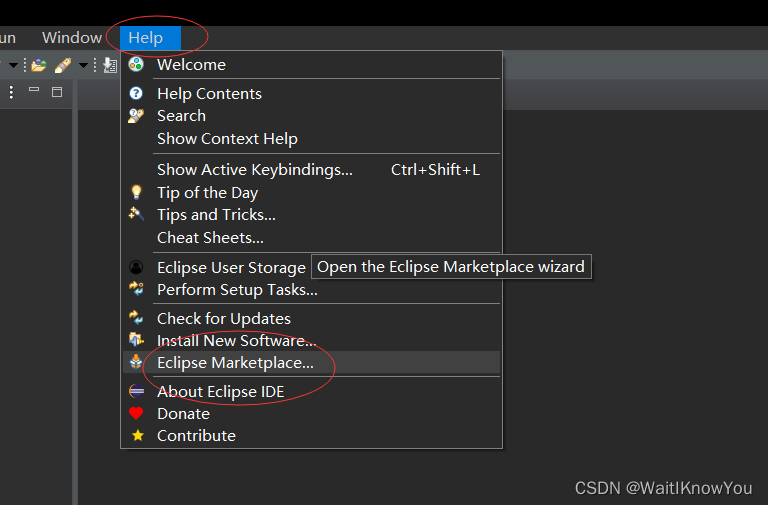Open the side panel View Menu dots

click(x=11, y=92)
